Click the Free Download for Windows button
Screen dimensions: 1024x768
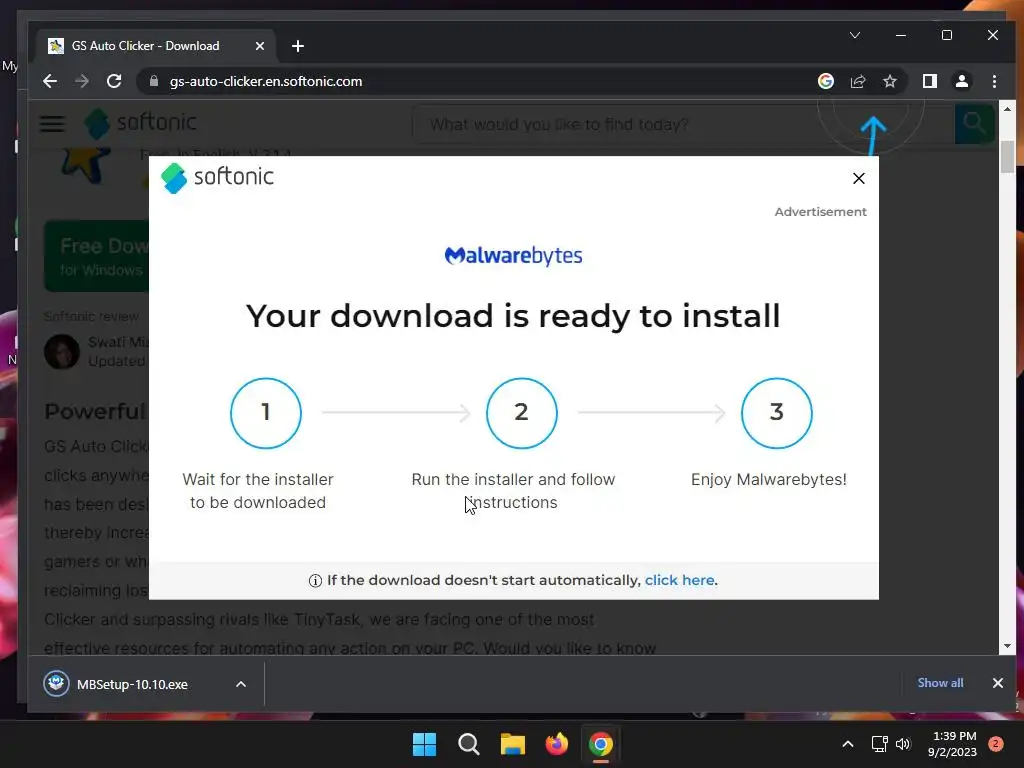(x=97, y=256)
